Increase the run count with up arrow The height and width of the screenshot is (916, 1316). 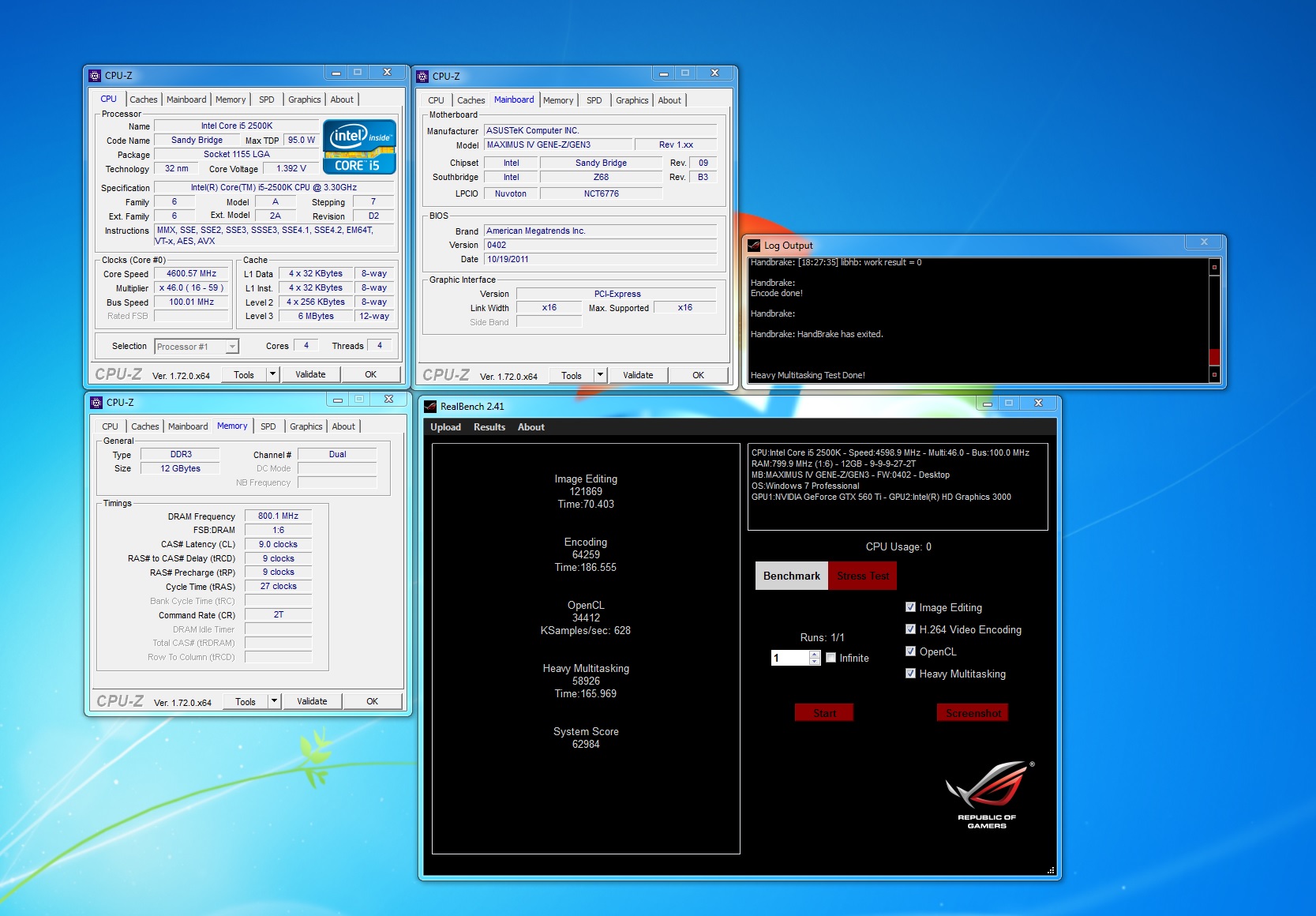pos(815,654)
